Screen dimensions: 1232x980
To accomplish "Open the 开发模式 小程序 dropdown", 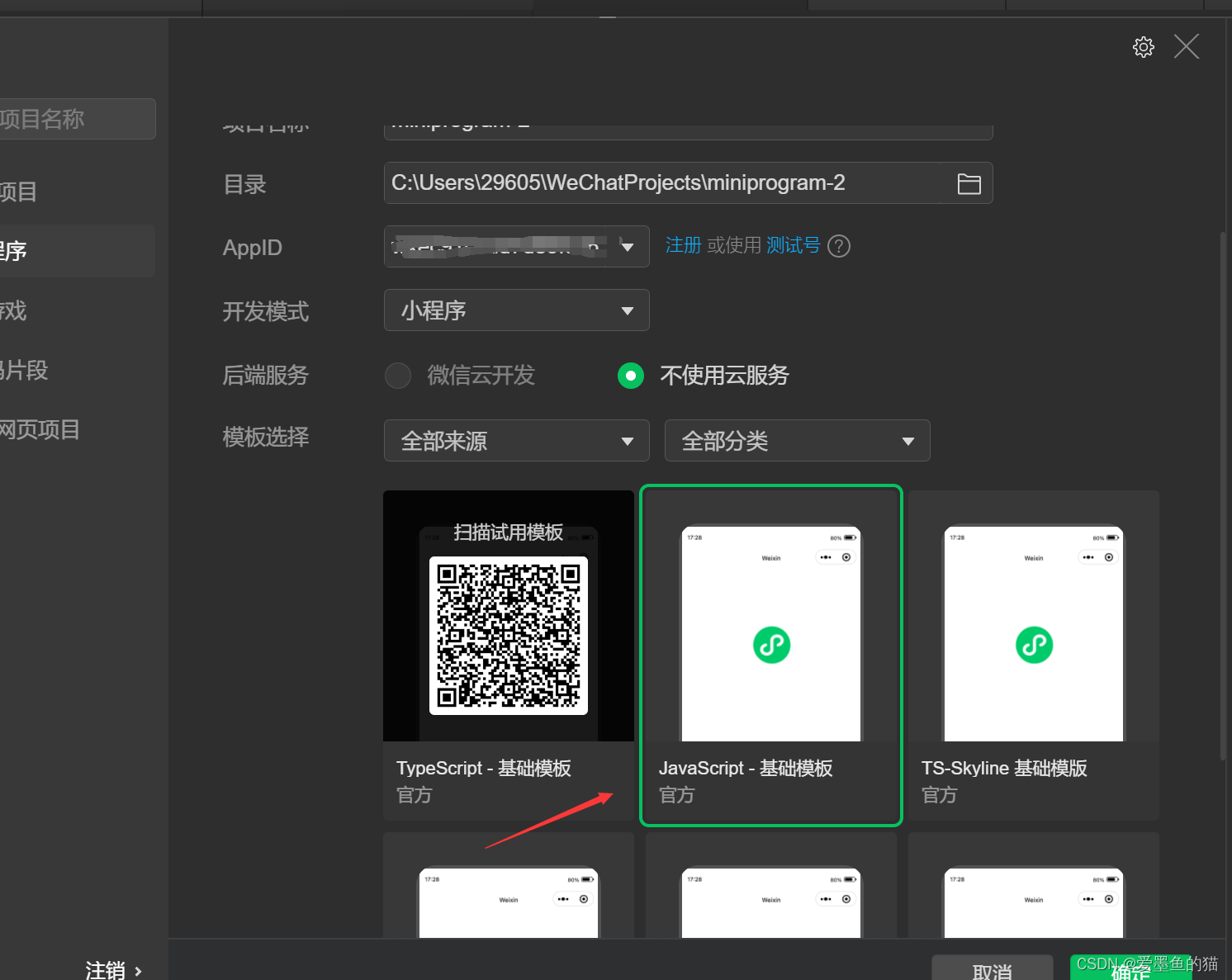I will coord(517,310).
